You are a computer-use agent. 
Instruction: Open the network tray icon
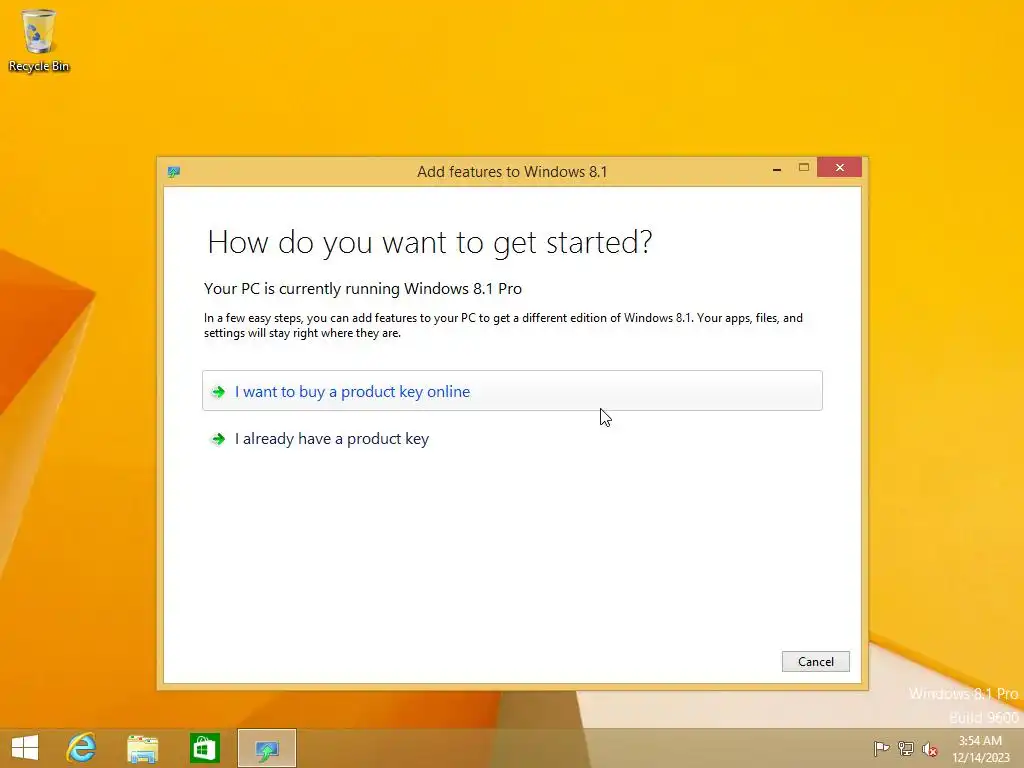pyautogui.click(x=906, y=748)
